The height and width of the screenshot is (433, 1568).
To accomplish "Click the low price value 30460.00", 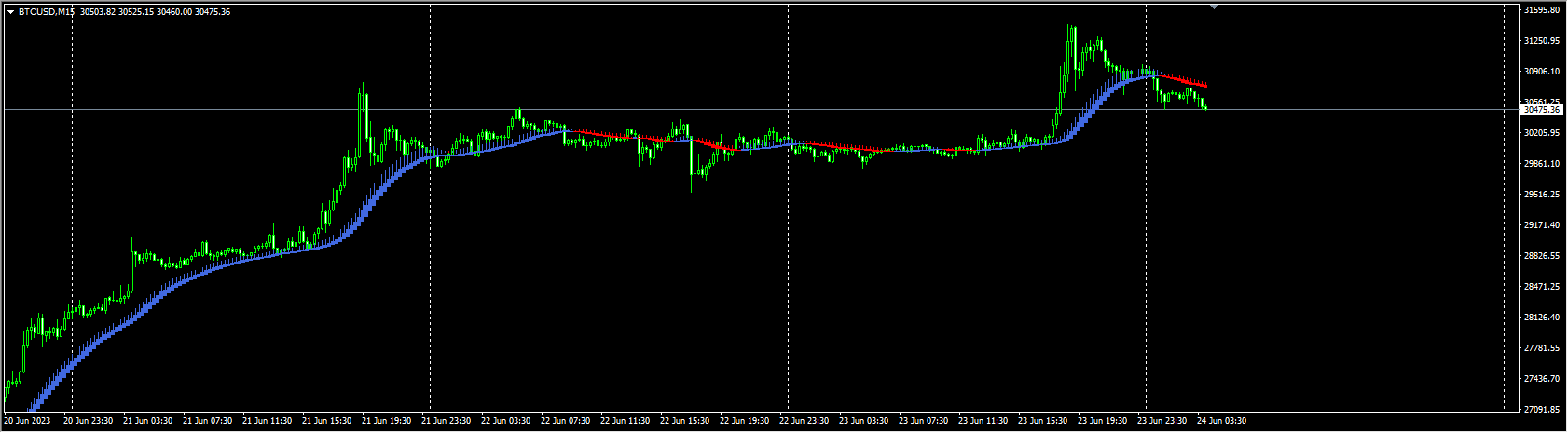I will 175,12.
